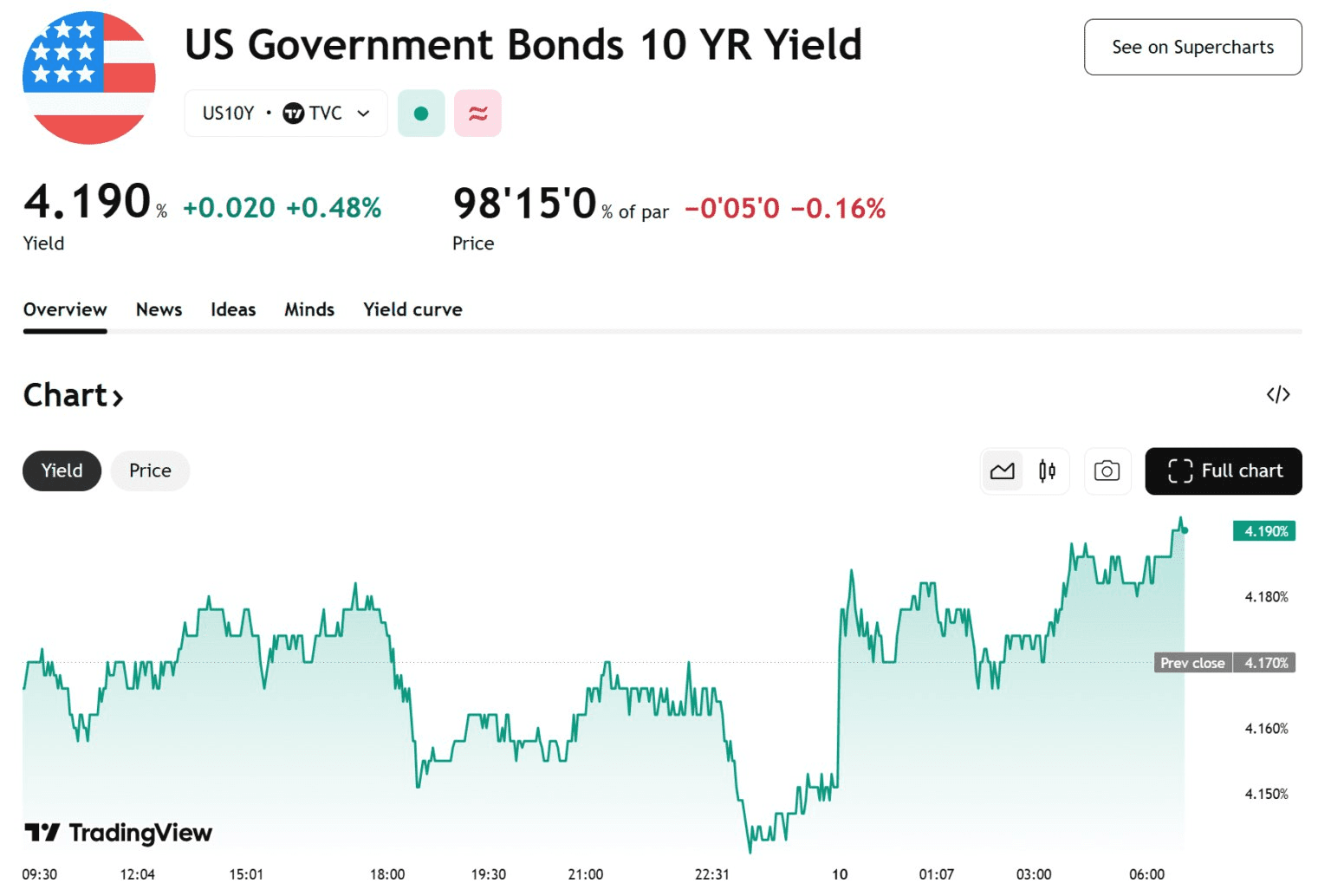Open the embed code icon
1331x896 pixels.
(x=1277, y=395)
